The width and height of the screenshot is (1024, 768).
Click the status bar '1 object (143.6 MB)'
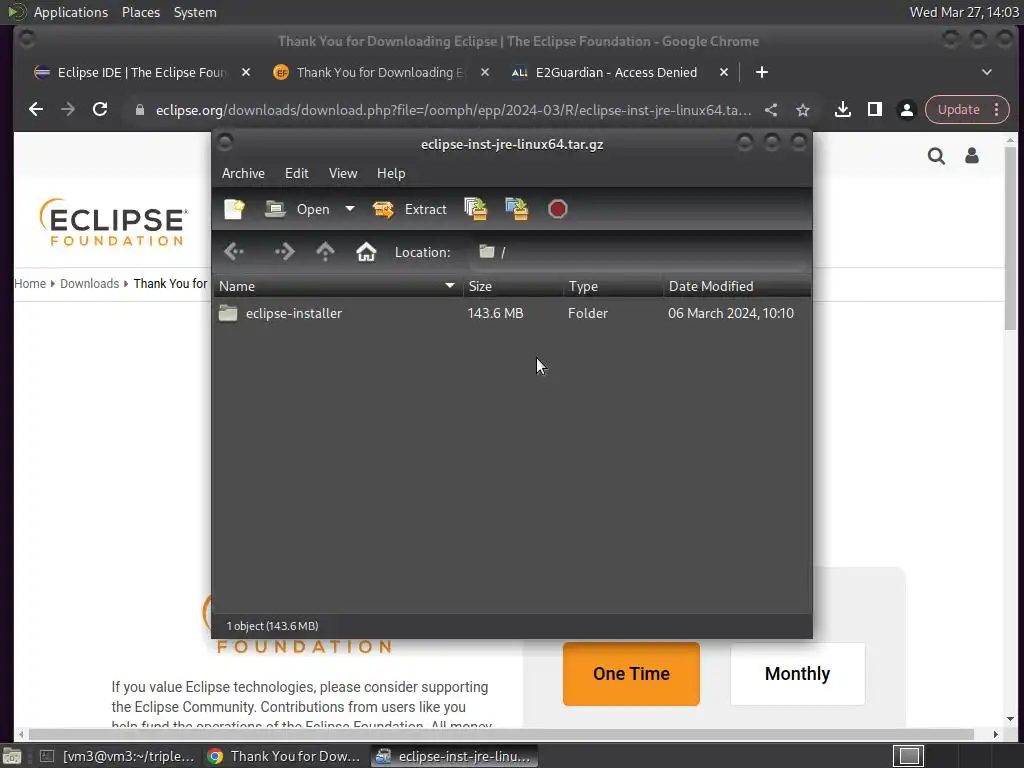(272, 626)
